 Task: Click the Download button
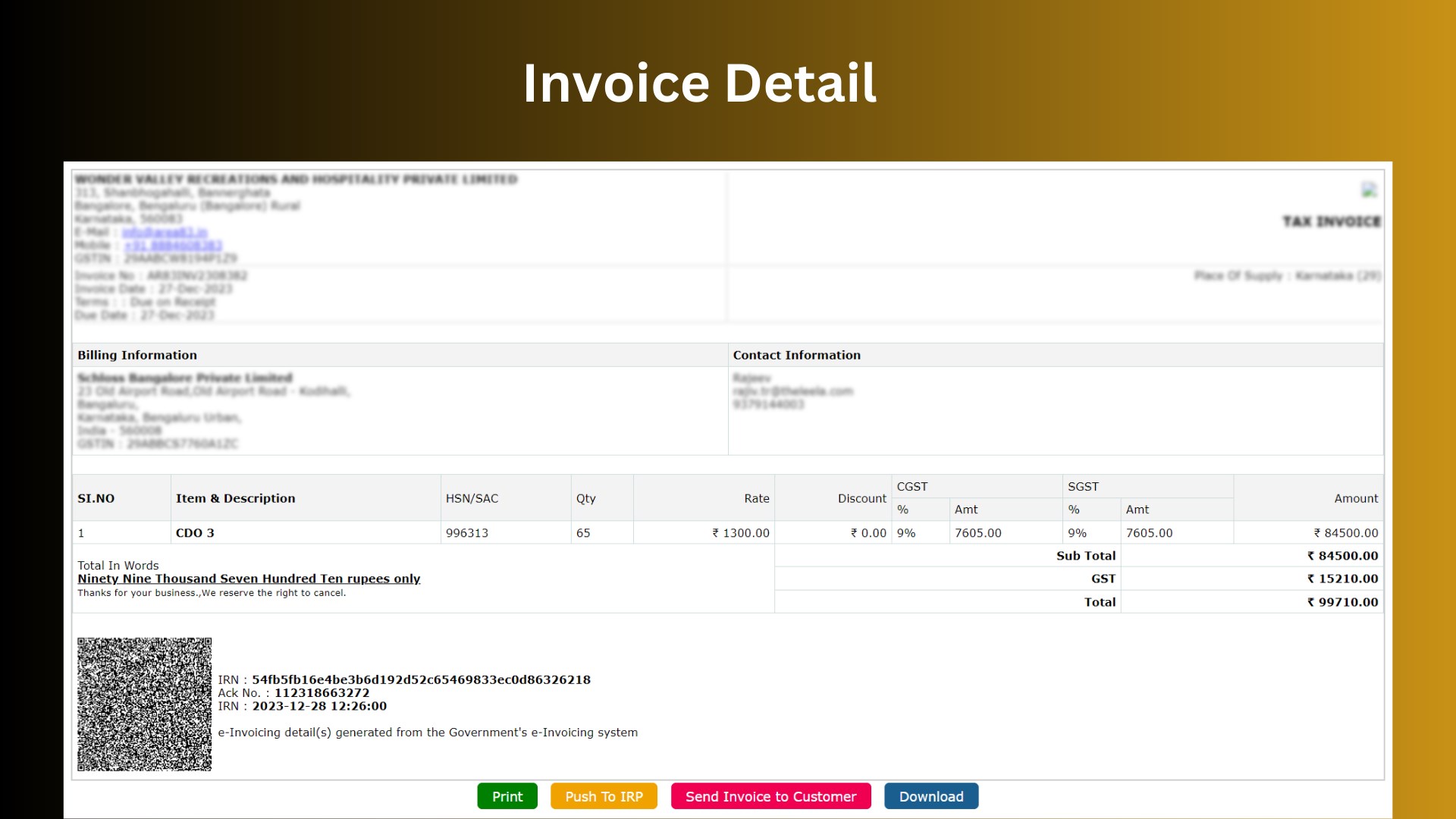point(930,796)
